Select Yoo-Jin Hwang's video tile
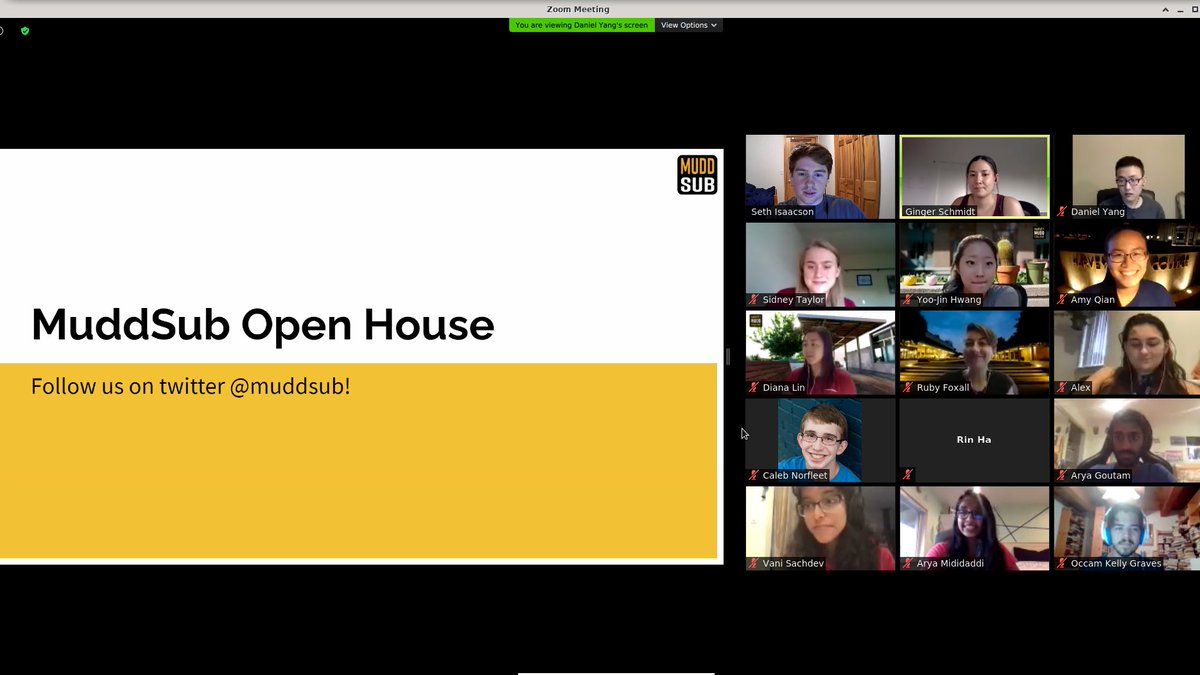The width and height of the screenshot is (1200, 675). pyautogui.click(x=974, y=265)
